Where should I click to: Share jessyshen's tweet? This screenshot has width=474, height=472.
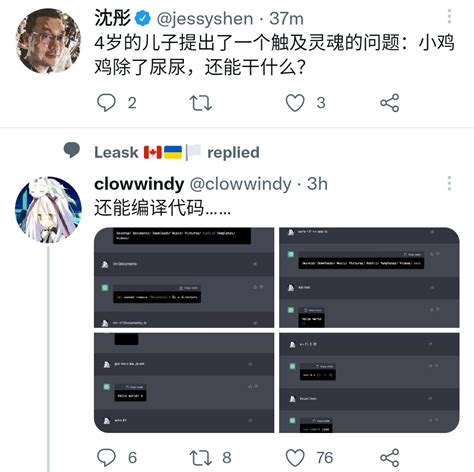(x=390, y=102)
